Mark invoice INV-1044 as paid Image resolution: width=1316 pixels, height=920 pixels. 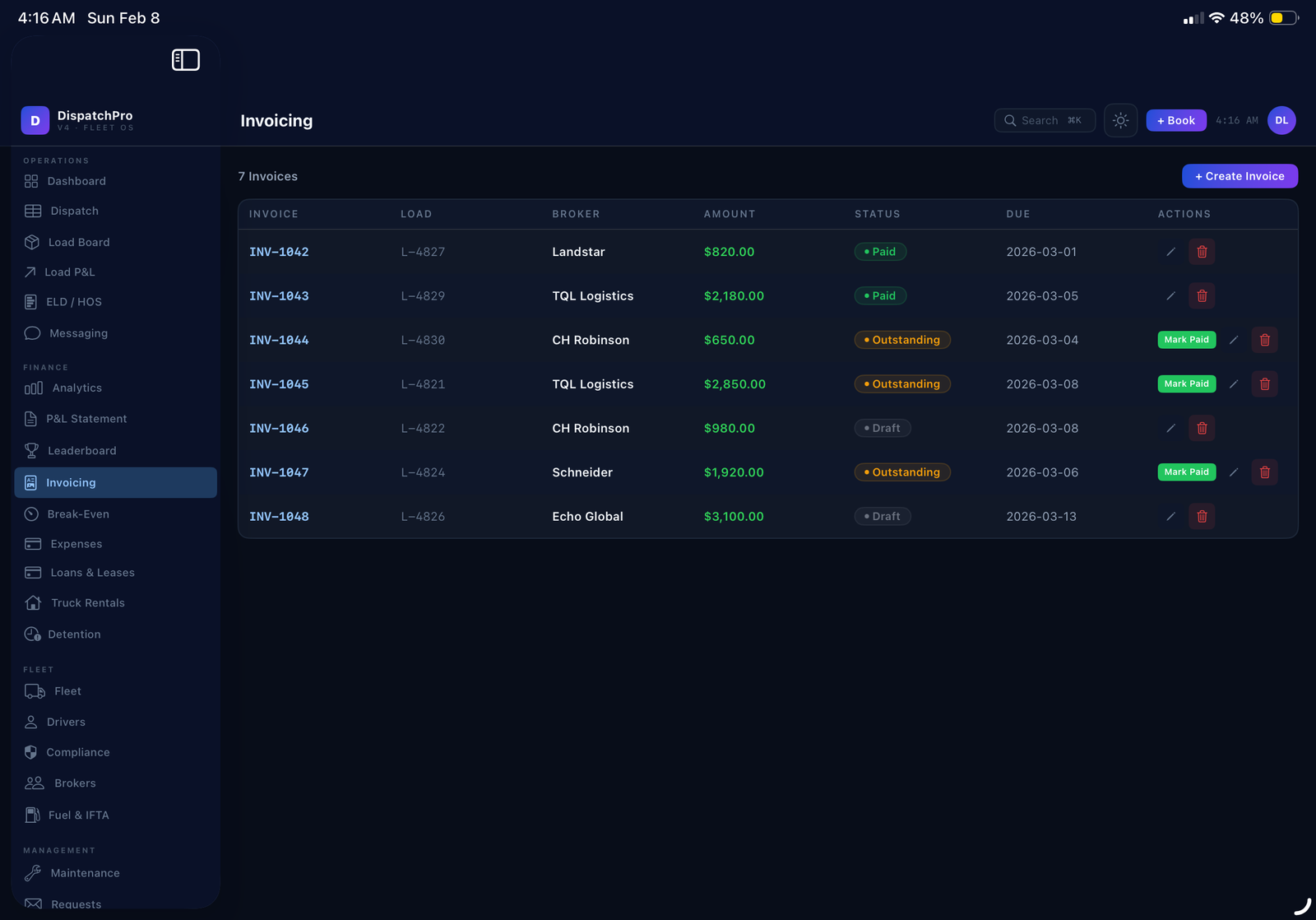pyautogui.click(x=1186, y=340)
